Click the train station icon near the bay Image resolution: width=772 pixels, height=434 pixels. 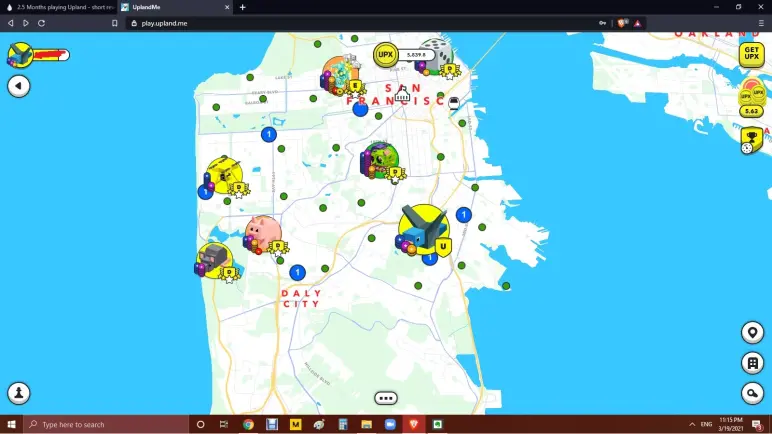(x=453, y=103)
